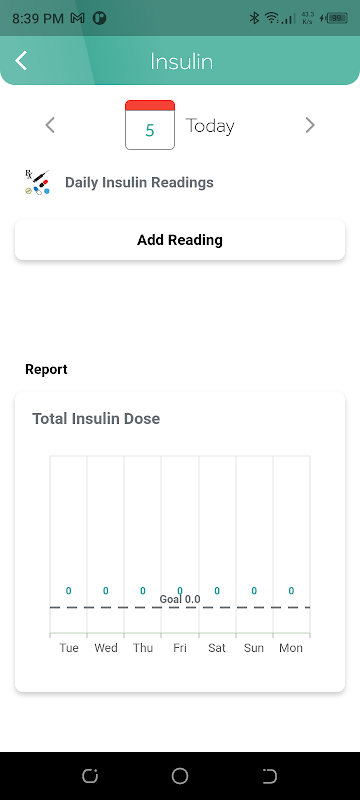Screen dimensions: 360x800
Task: Go to previous day with left chevron
Action: tap(50, 125)
